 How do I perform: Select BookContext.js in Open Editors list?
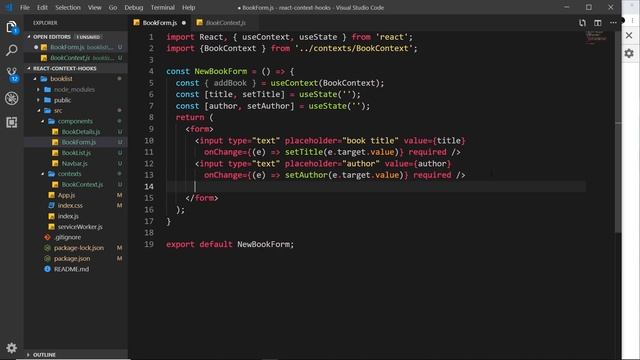(x=76, y=58)
